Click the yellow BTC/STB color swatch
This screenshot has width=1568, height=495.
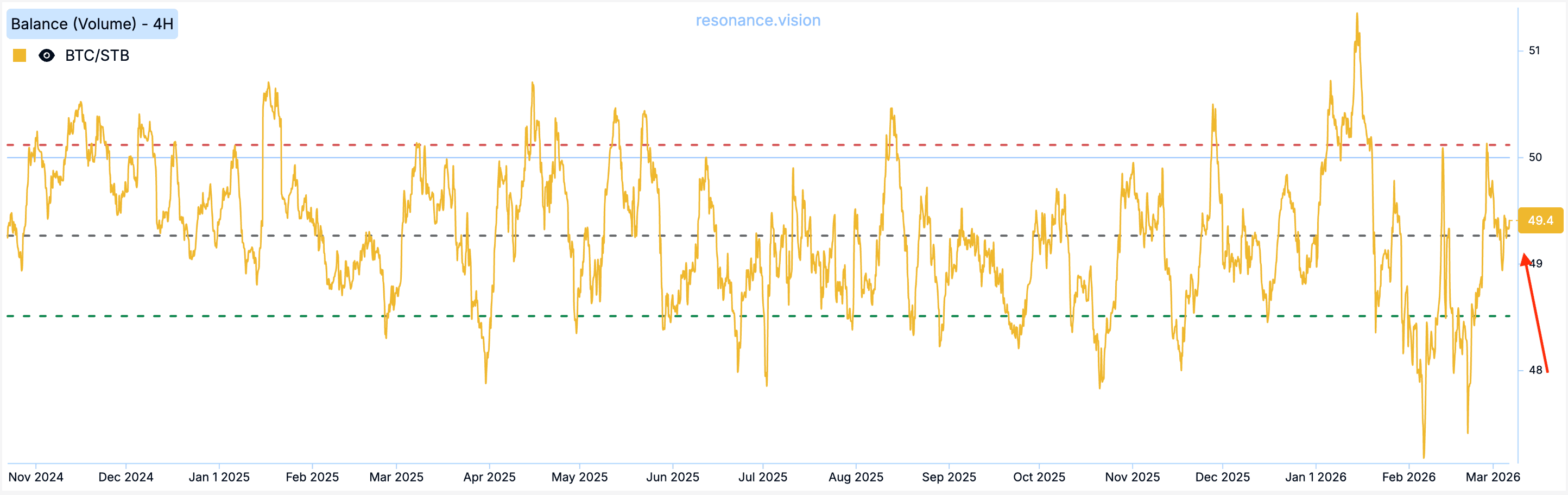pyautogui.click(x=20, y=55)
